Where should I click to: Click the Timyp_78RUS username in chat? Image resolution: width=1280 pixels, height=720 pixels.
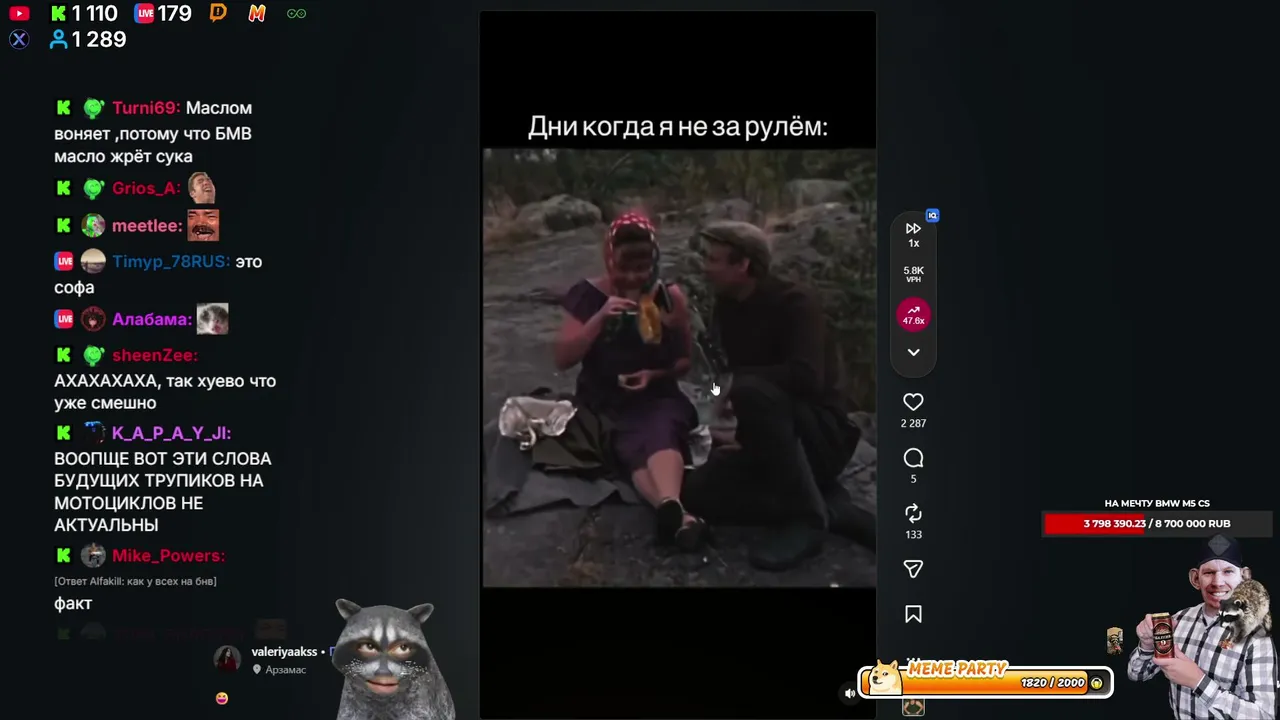point(171,262)
